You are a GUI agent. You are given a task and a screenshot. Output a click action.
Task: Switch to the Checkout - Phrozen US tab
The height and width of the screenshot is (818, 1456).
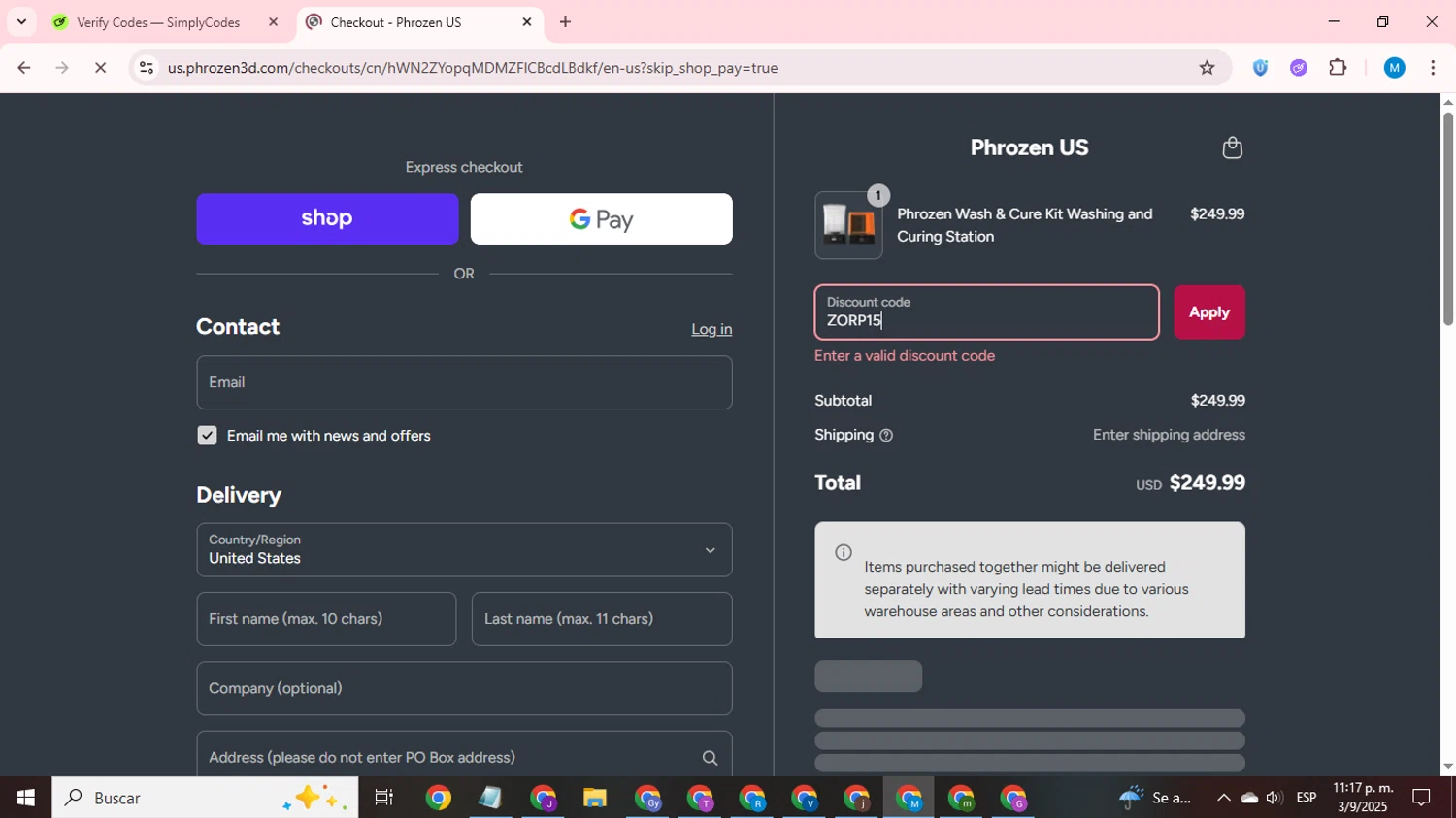pos(419,21)
